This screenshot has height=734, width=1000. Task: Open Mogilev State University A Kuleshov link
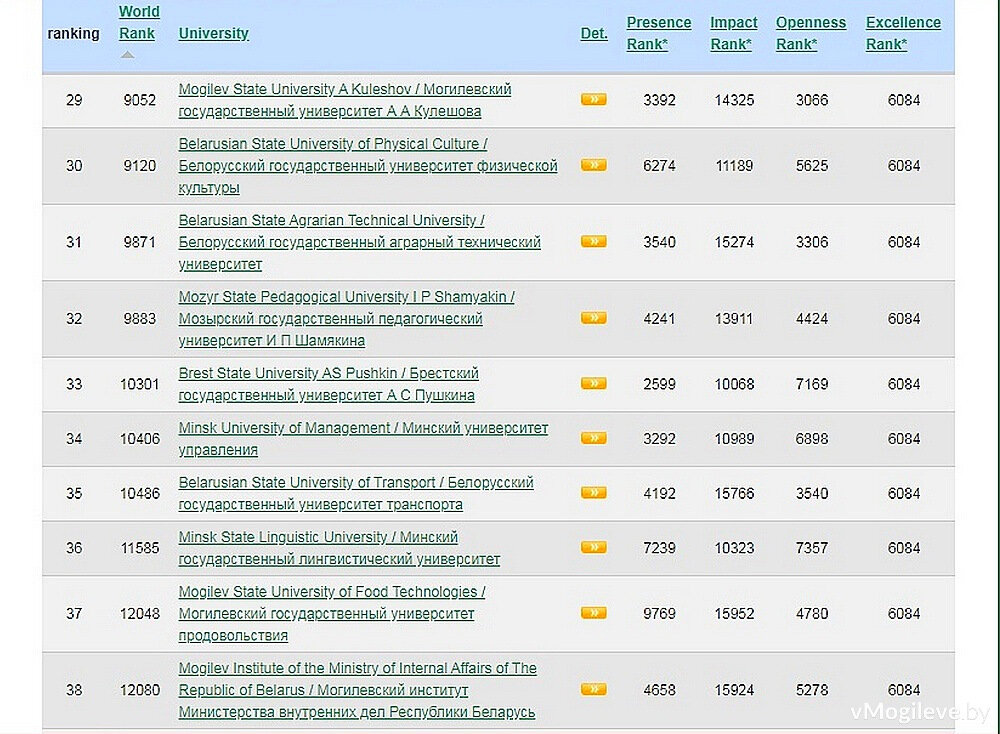click(x=344, y=100)
